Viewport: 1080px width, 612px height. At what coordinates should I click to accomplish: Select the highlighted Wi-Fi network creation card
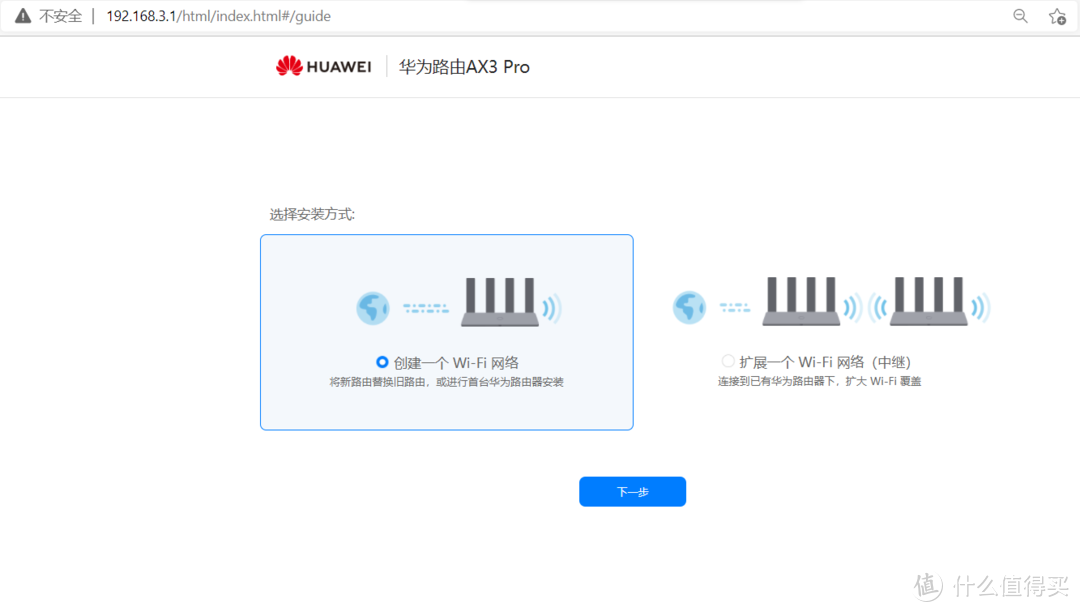(447, 332)
